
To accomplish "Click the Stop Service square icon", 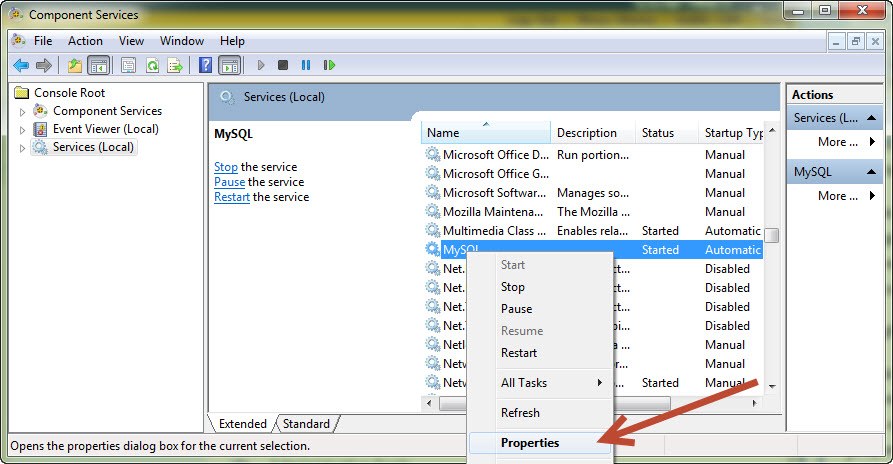I will click(x=283, y=65).
